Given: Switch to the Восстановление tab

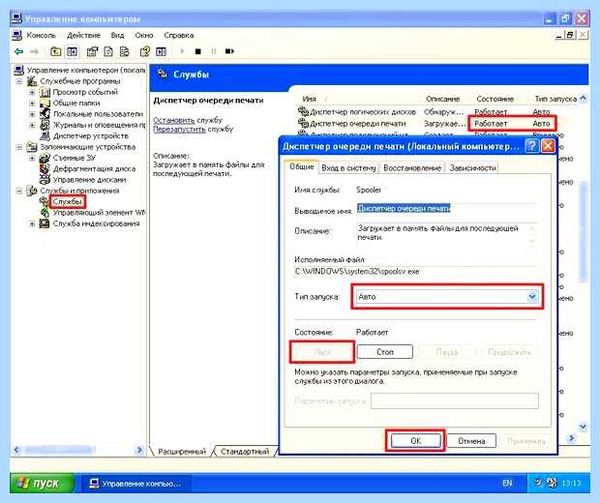Looking at the screenshot, I should pyautogui.click(x=412, y=168).
